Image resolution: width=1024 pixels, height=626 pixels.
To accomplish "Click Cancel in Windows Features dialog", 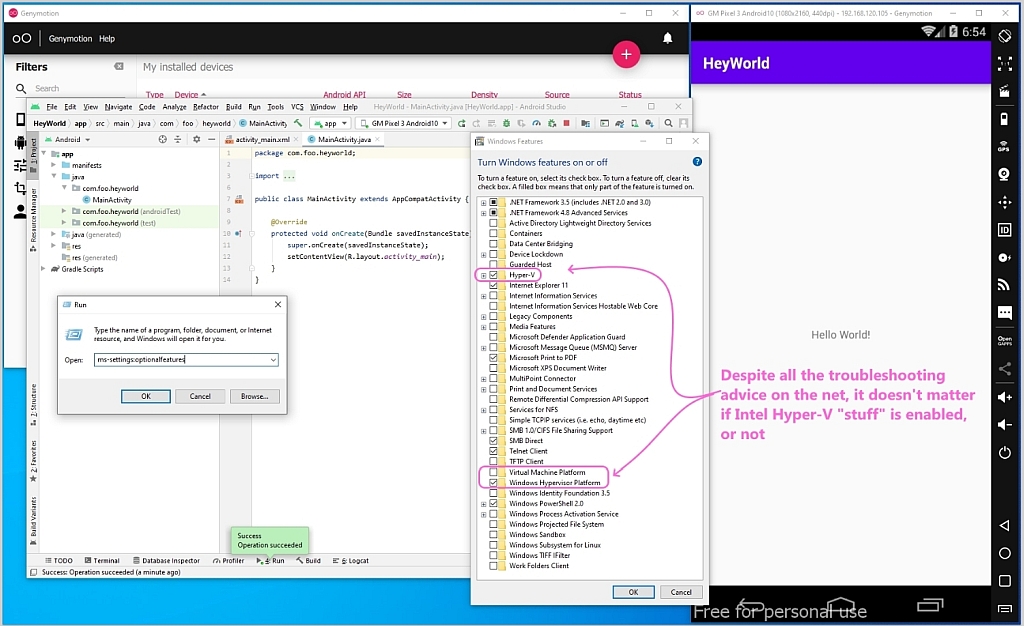I will click(680, 592).
